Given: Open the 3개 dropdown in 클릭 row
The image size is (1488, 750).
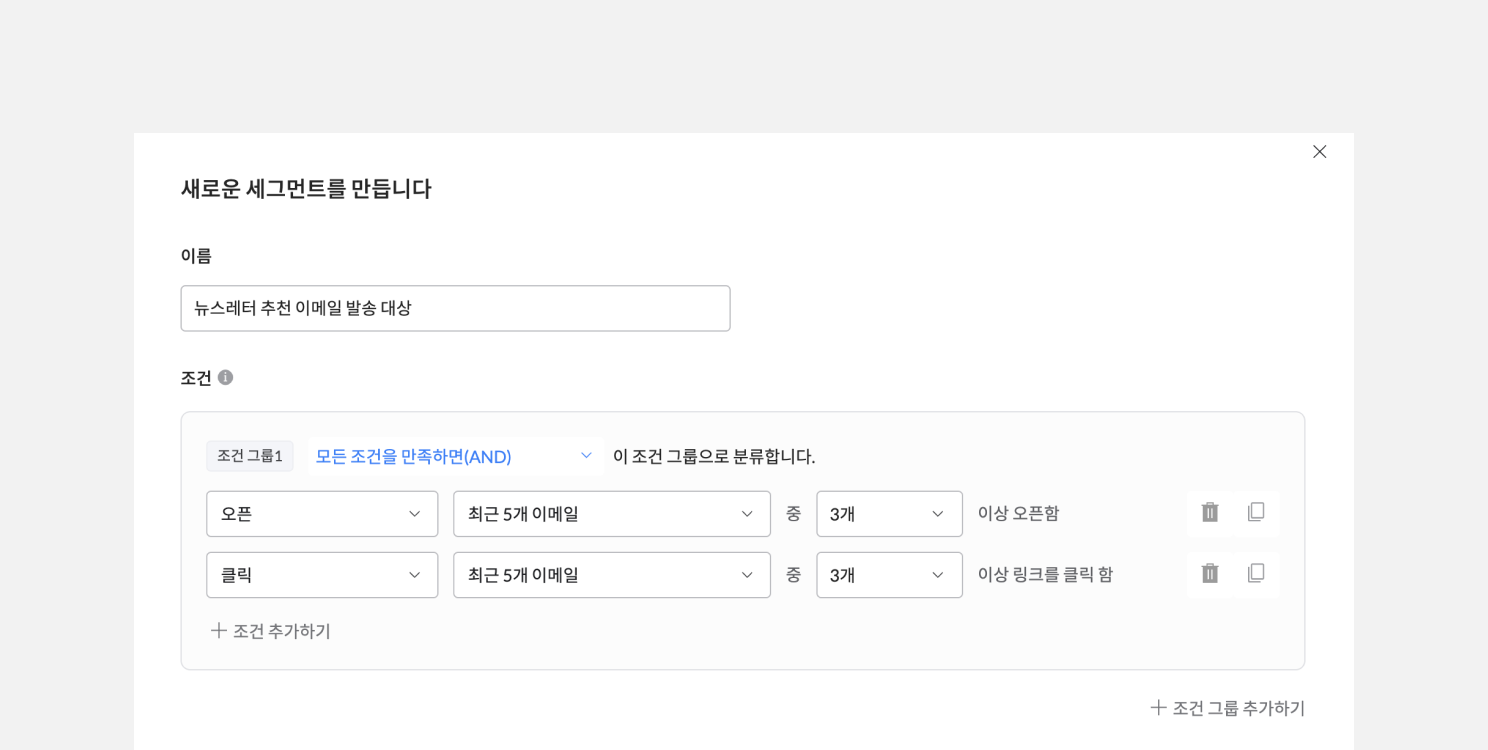Looking at the screenshot, I should click(x=889, y=575).
